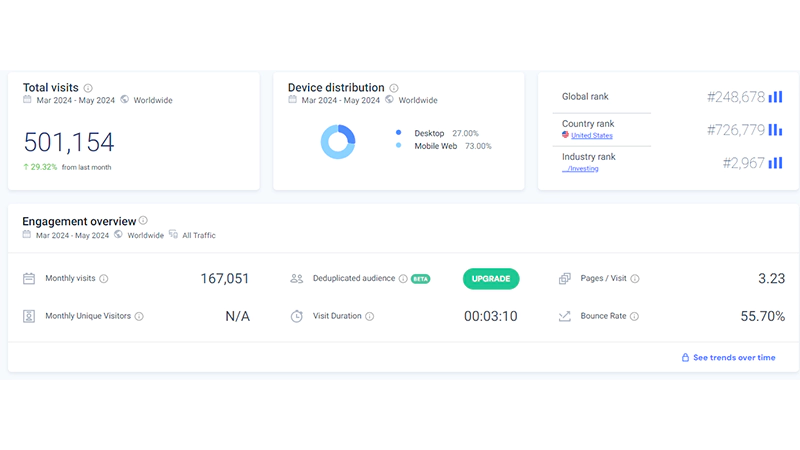800x450 pixels.
Task: Open the United States country link
Action: tap(591, 136)
